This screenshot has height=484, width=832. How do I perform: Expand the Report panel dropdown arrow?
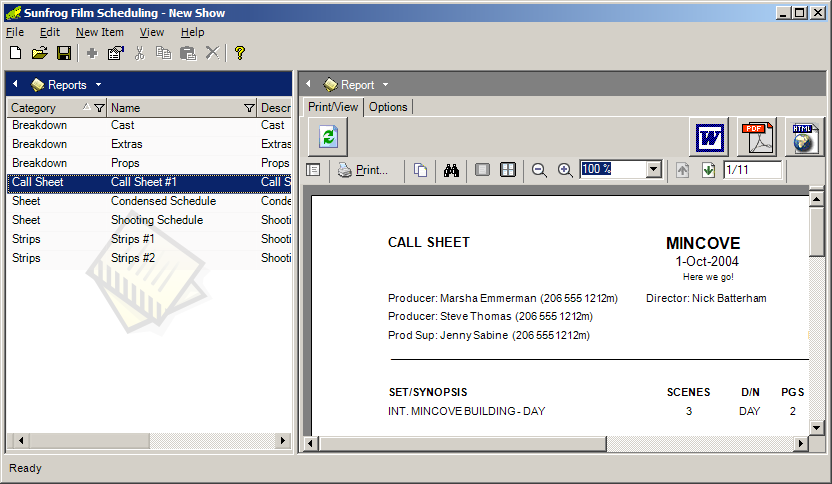386,85
